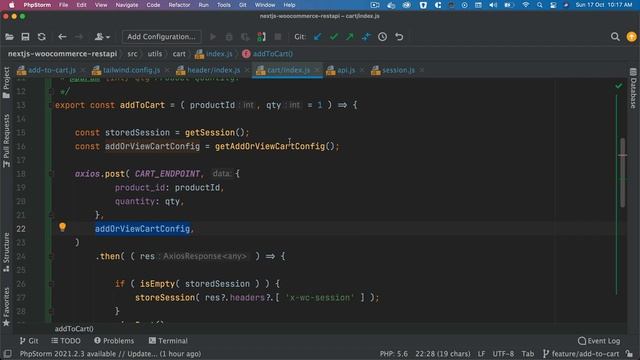This screenshot has height=360, width=640.
Task: Open the Git tool window button
Action: tap(29, 341)
